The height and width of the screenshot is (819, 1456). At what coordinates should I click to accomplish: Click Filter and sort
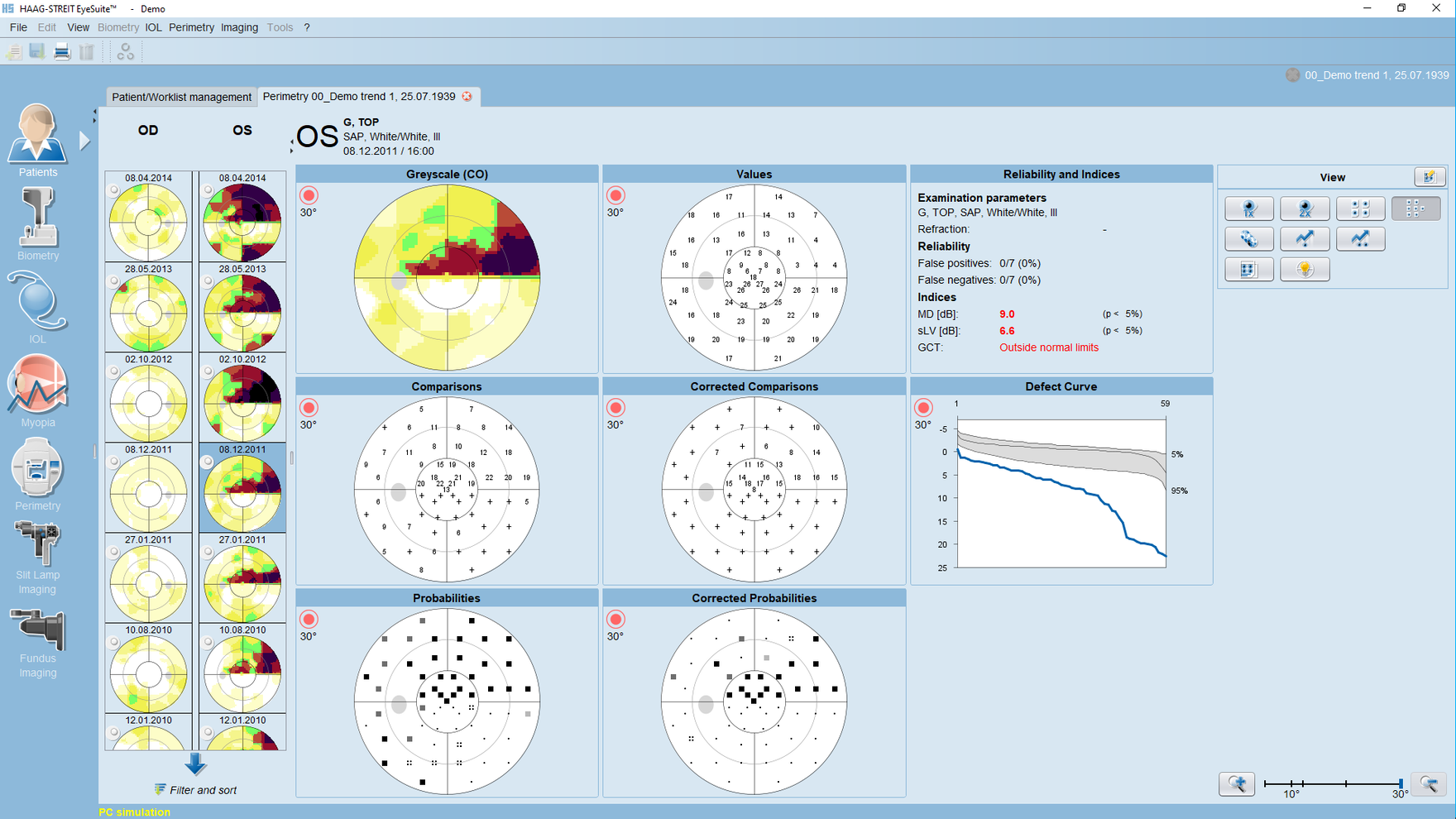[195, 790]
